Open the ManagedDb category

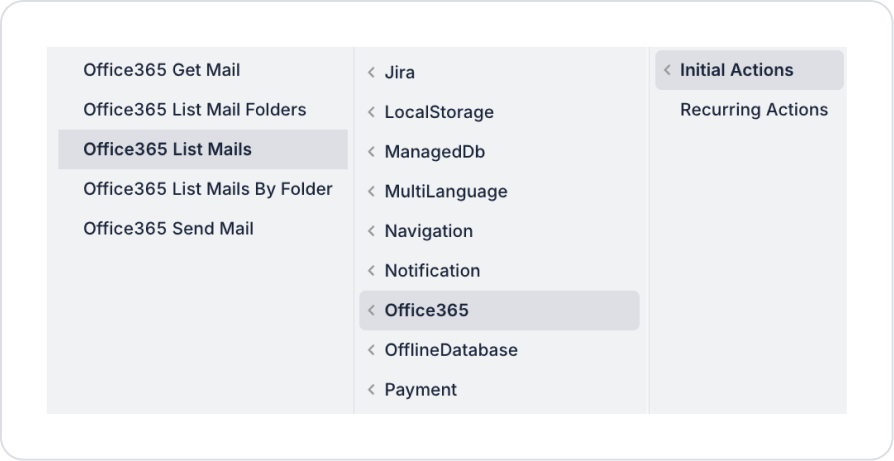tap(499, 152)
